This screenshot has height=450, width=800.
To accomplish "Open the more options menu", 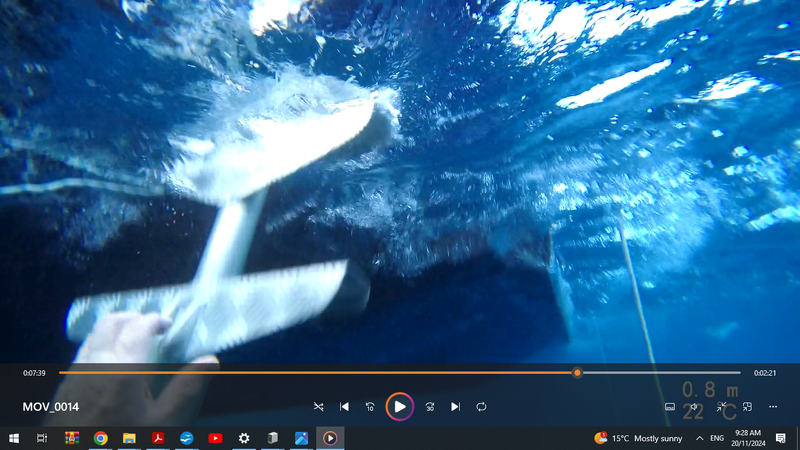I will [773, 407].
